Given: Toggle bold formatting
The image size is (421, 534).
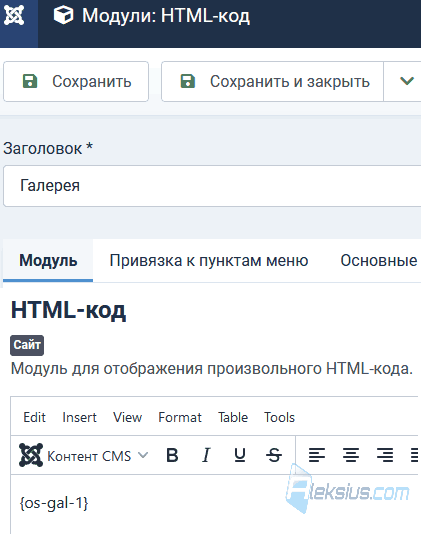Looking at the screenshot, I should (172, 455).
